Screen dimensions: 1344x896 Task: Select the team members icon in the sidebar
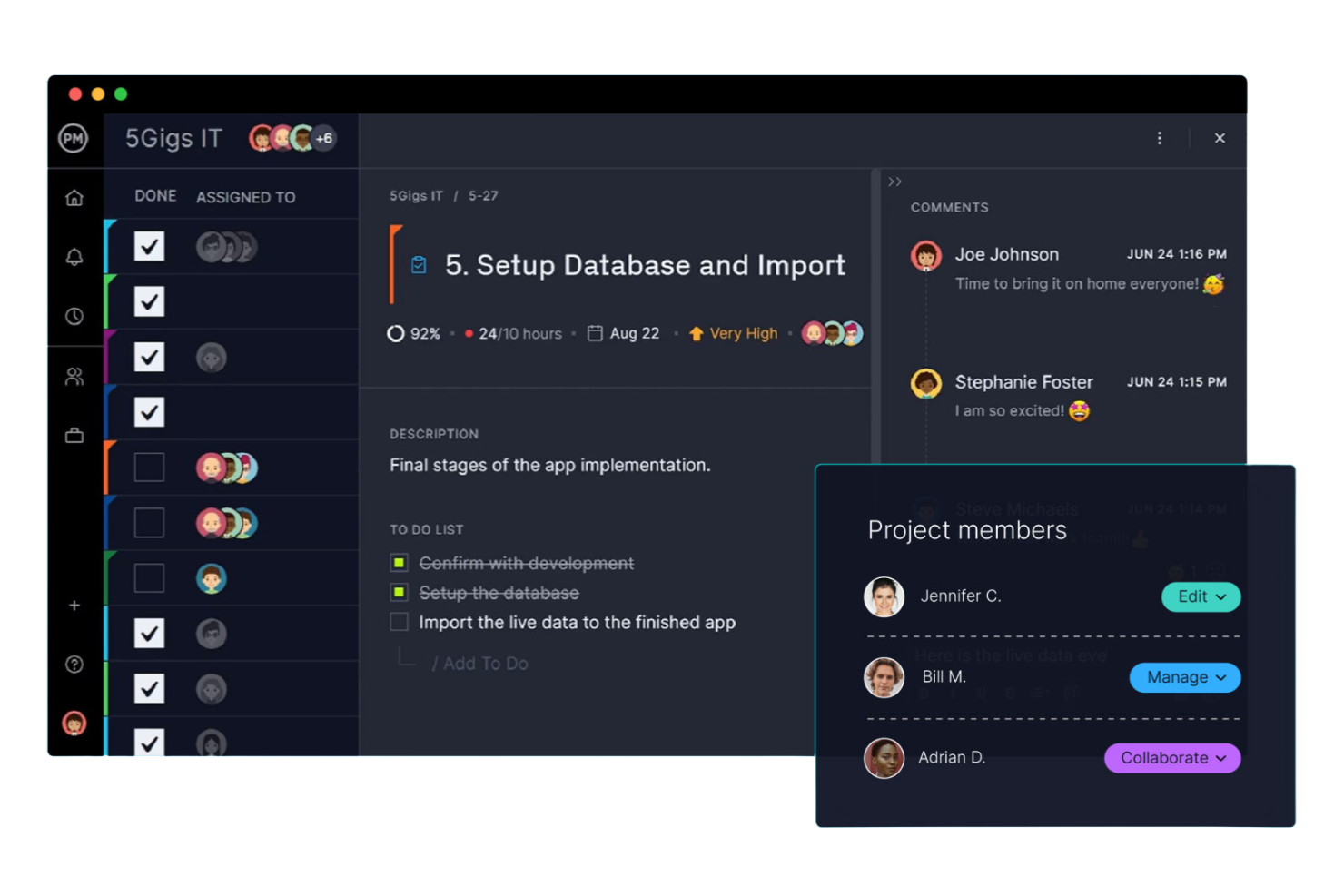(74, 376)
